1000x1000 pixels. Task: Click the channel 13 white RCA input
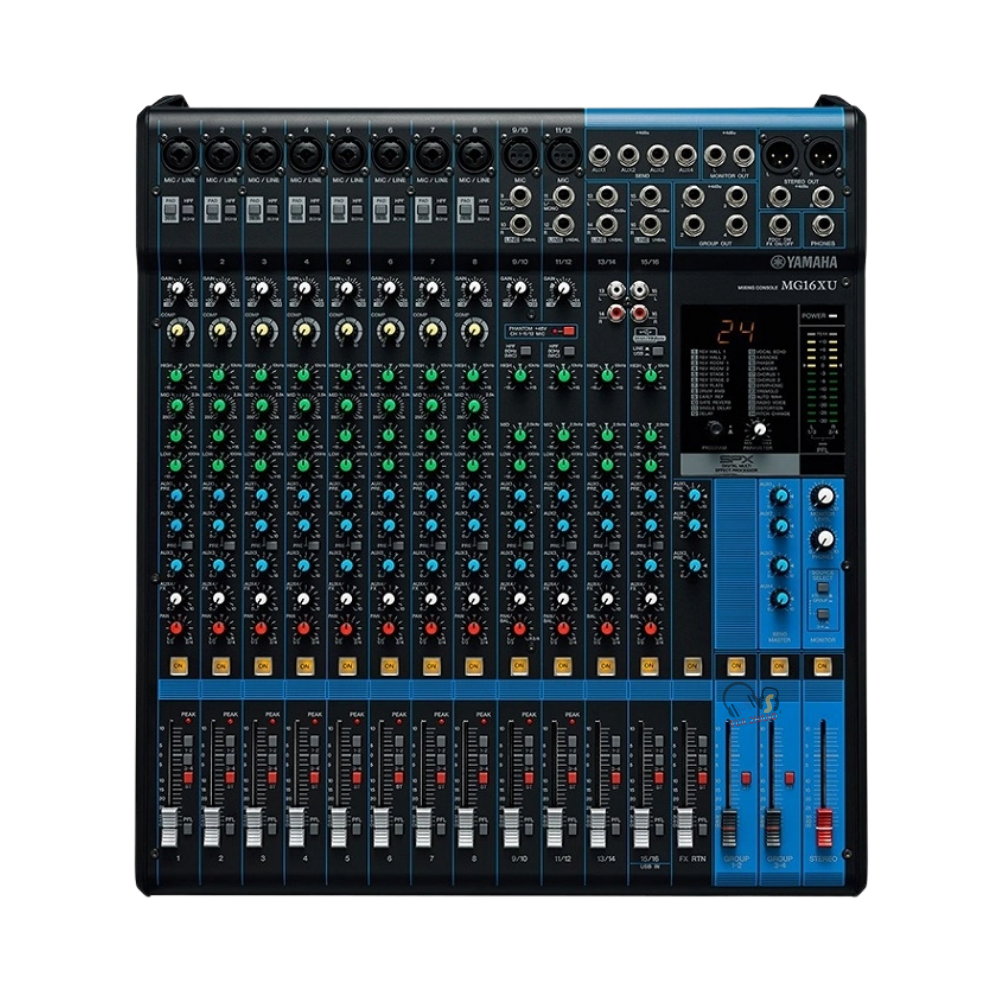point(617,292)
